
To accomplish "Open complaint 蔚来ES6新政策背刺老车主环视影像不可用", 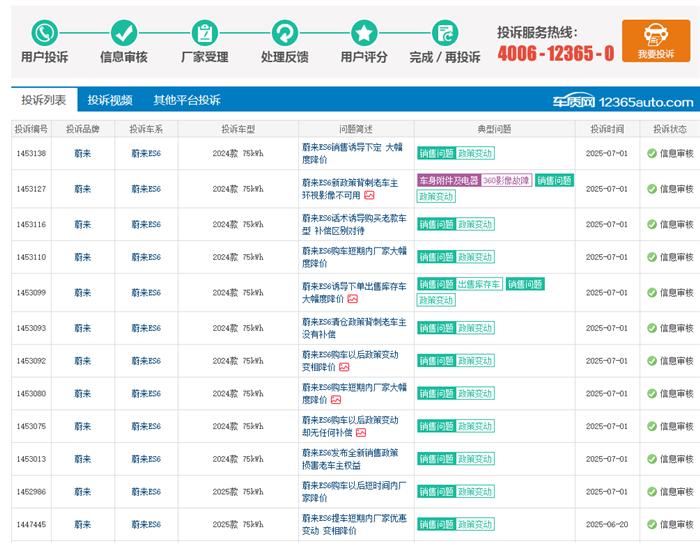I will pyautogui.click(x=350, y=189).
